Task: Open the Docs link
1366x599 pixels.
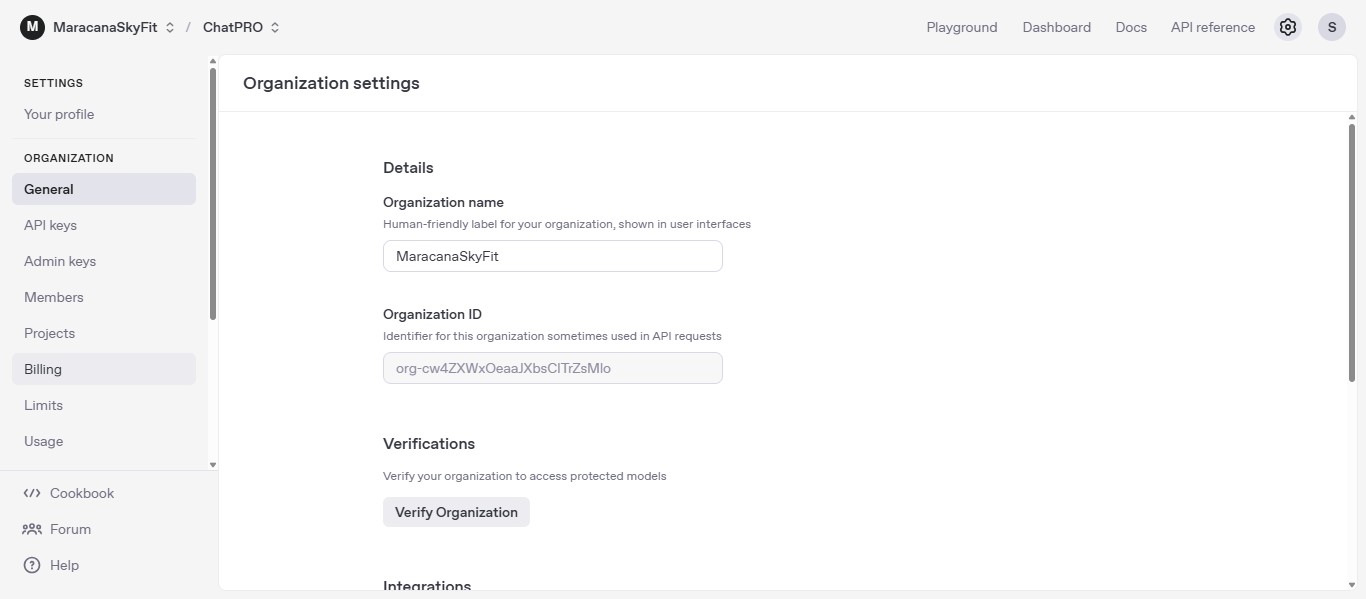Action: click(1131, 27)
